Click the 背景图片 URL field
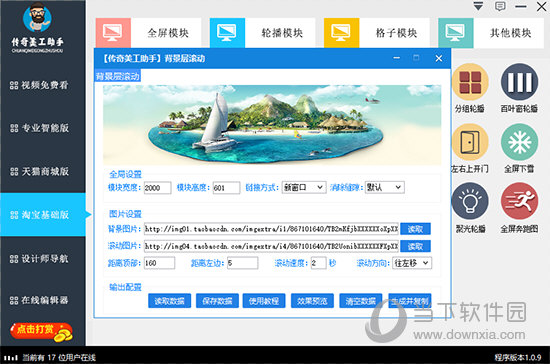This screenshot has width=550, height=364. 271,229
